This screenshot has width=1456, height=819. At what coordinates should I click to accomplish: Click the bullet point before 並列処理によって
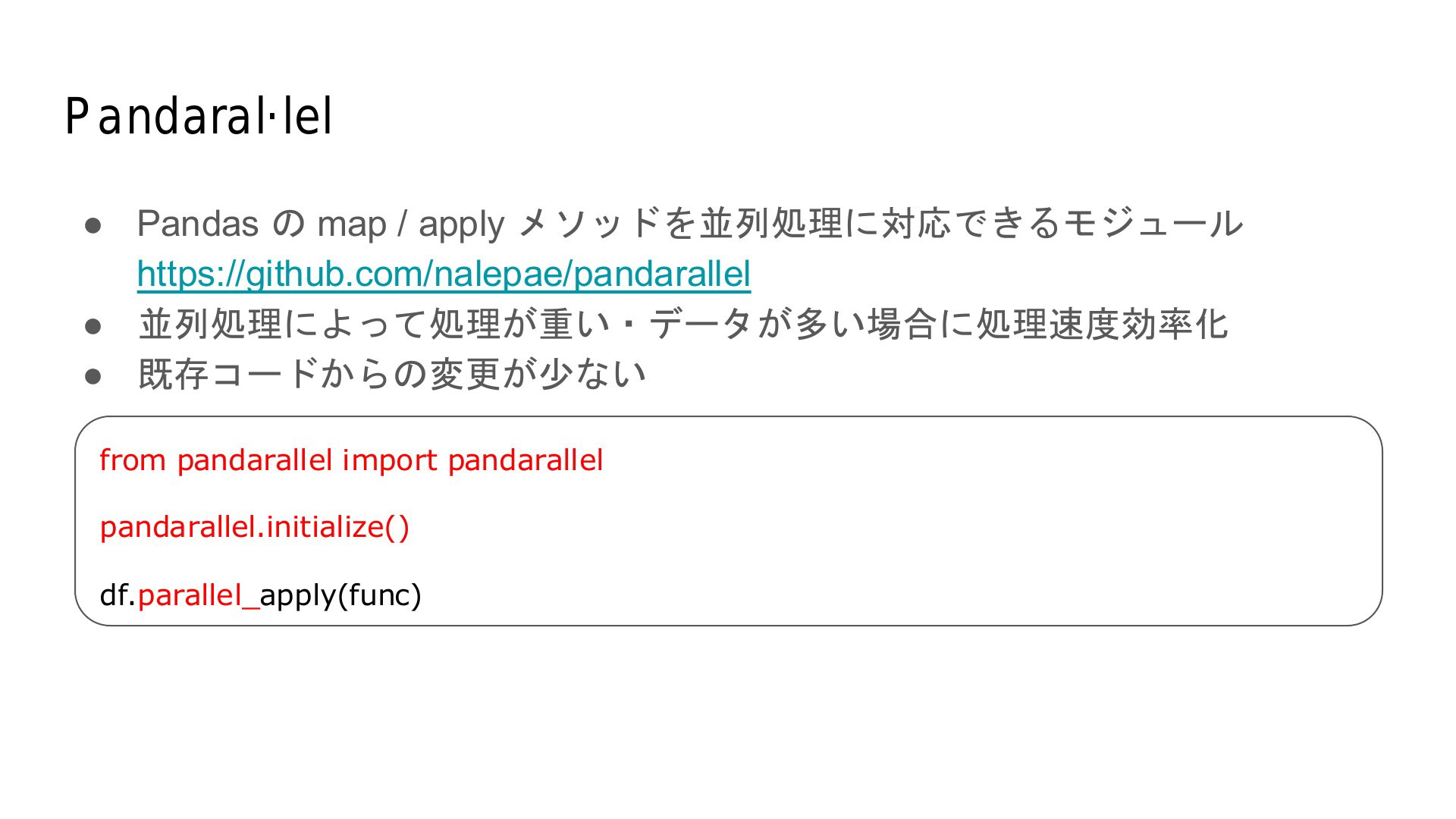coord(93,326)
